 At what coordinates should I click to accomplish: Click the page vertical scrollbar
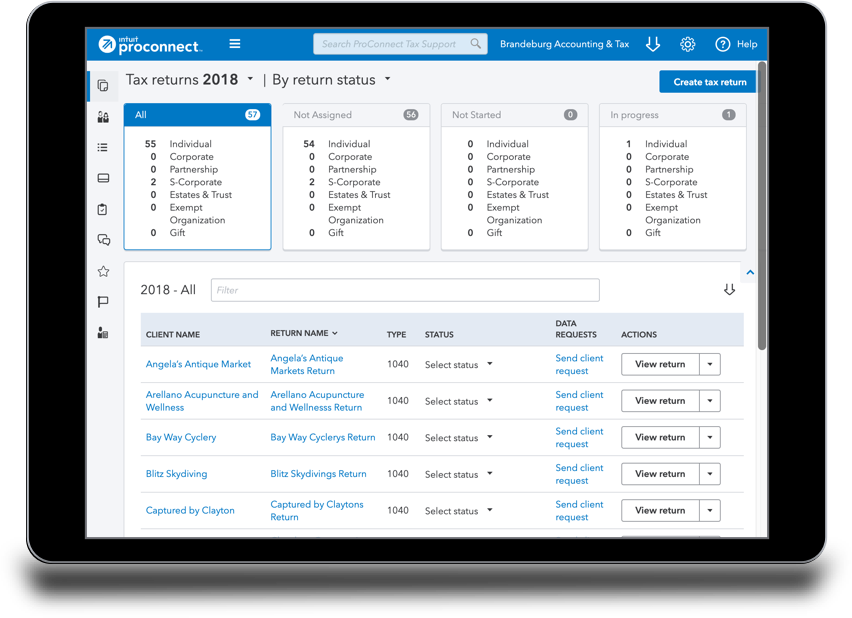click(x=762, y=207)
